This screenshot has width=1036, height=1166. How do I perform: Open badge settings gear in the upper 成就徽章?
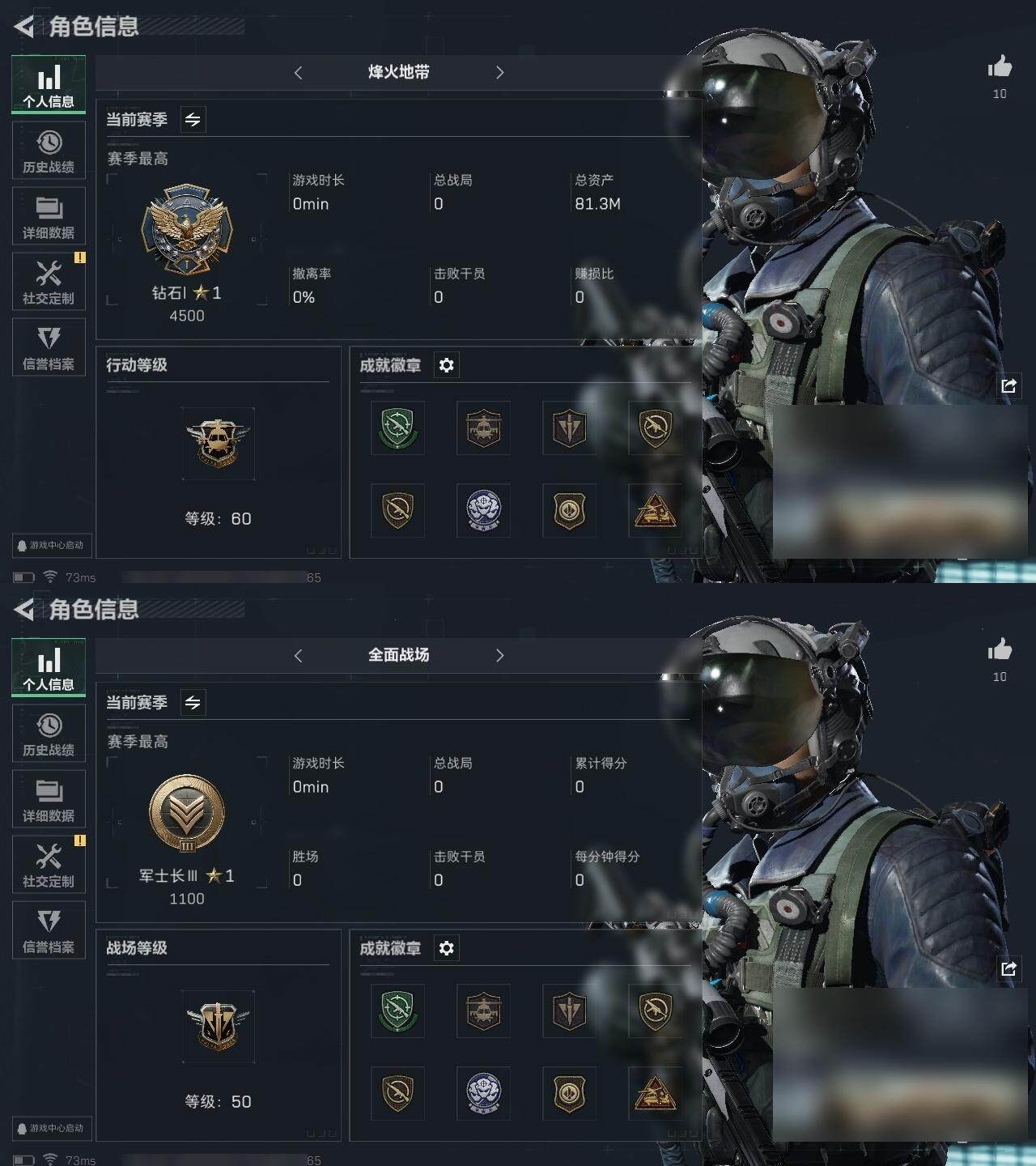click(446, 365)
